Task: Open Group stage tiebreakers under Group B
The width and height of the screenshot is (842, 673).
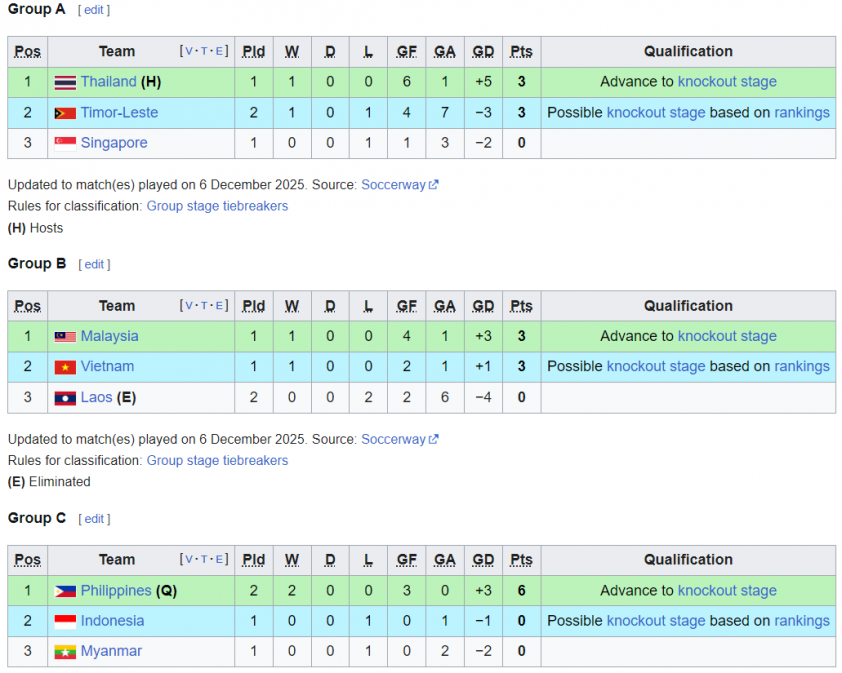Action: [x=217, y=461]
